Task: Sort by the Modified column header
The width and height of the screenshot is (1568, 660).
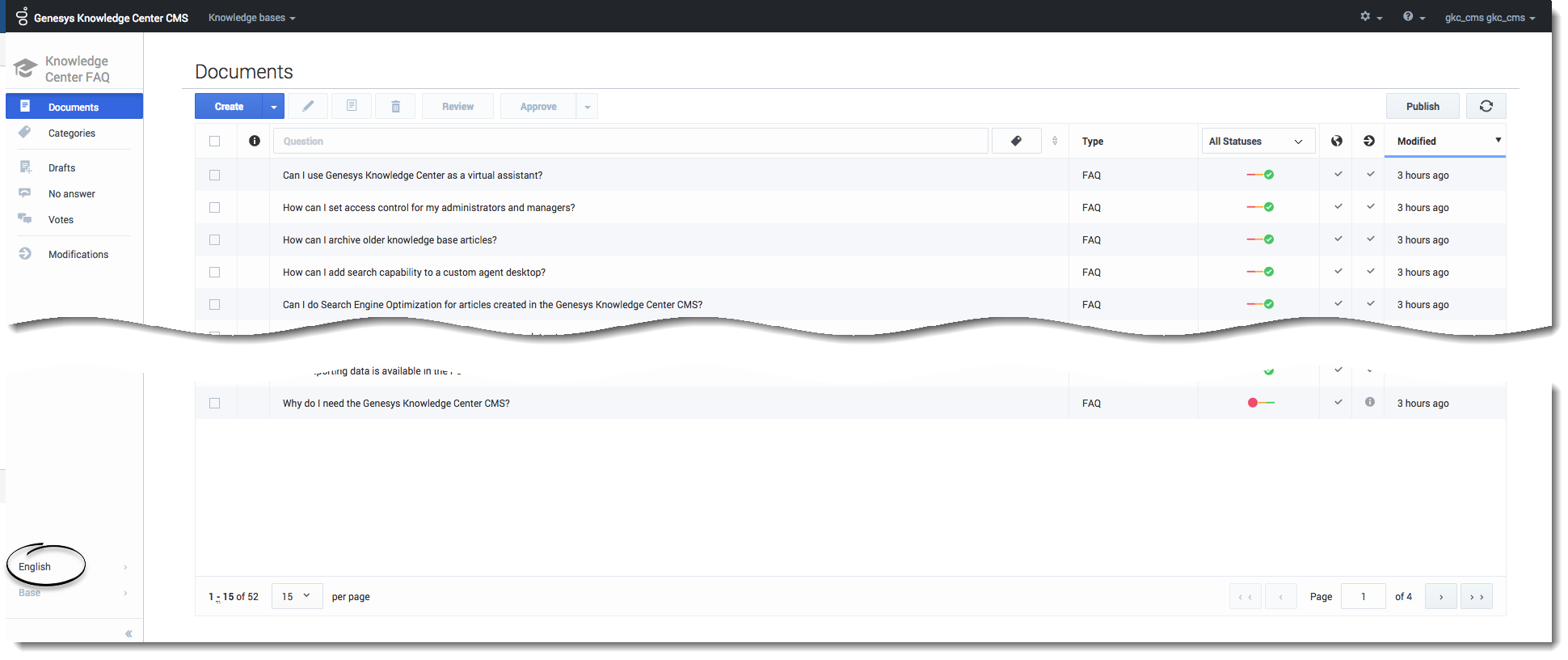Action: [1444, 141]
